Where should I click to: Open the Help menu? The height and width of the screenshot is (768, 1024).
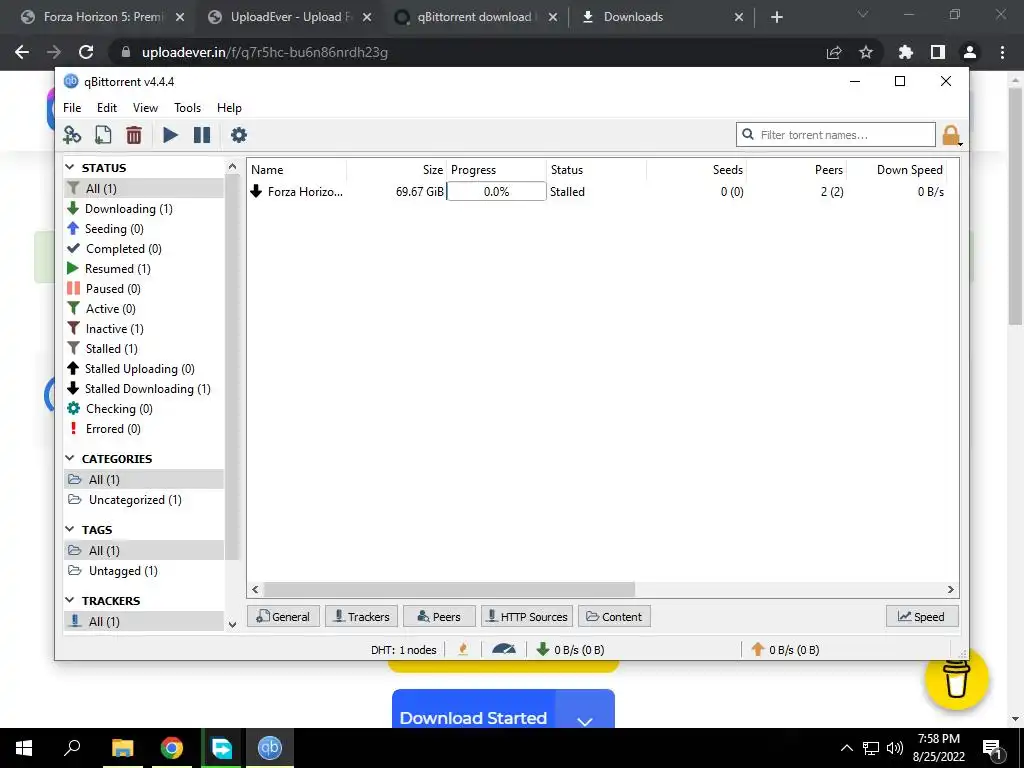229,108
